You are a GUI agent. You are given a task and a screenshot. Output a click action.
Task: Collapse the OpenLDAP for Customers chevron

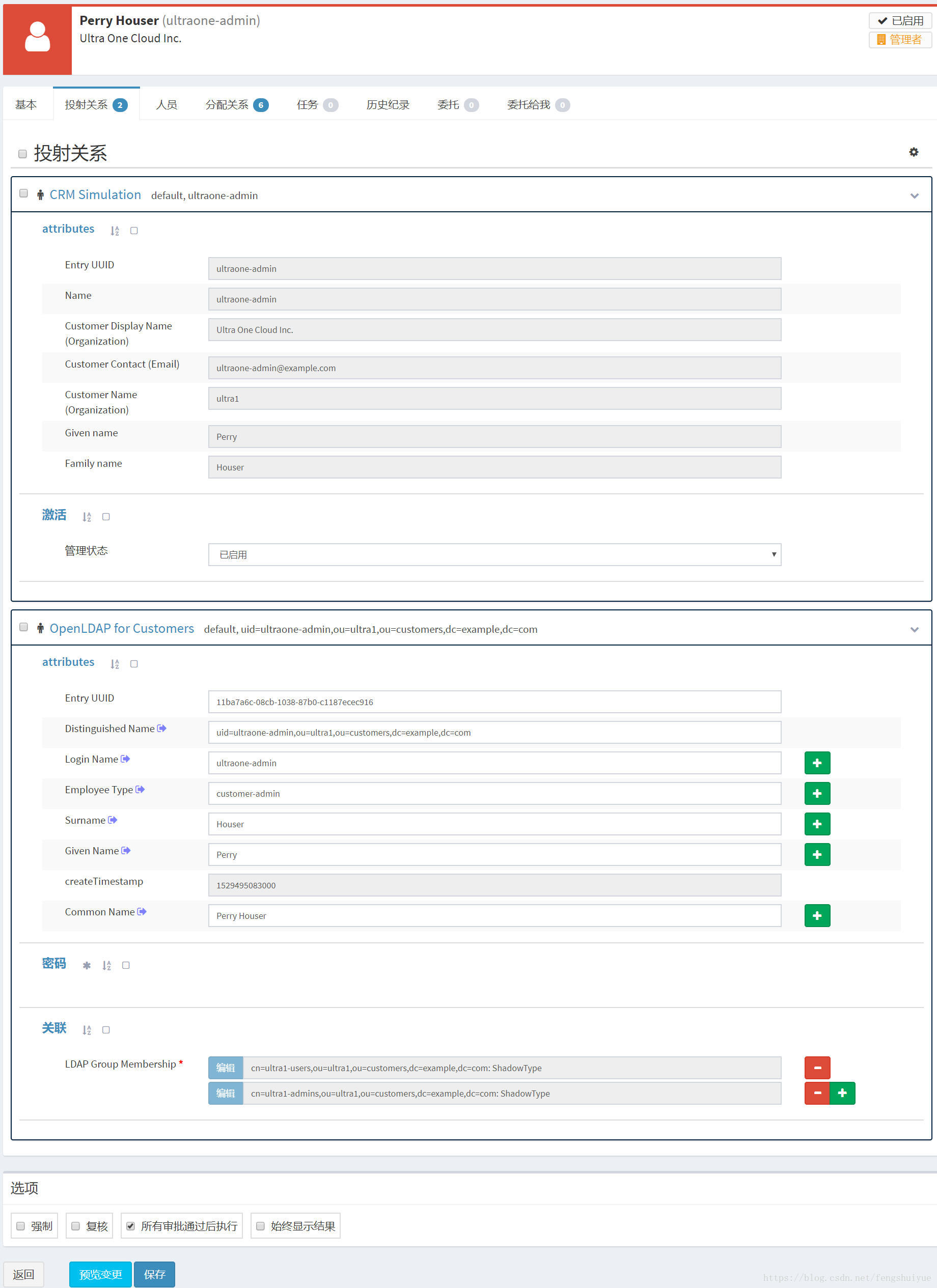click(x=914, y=630)
